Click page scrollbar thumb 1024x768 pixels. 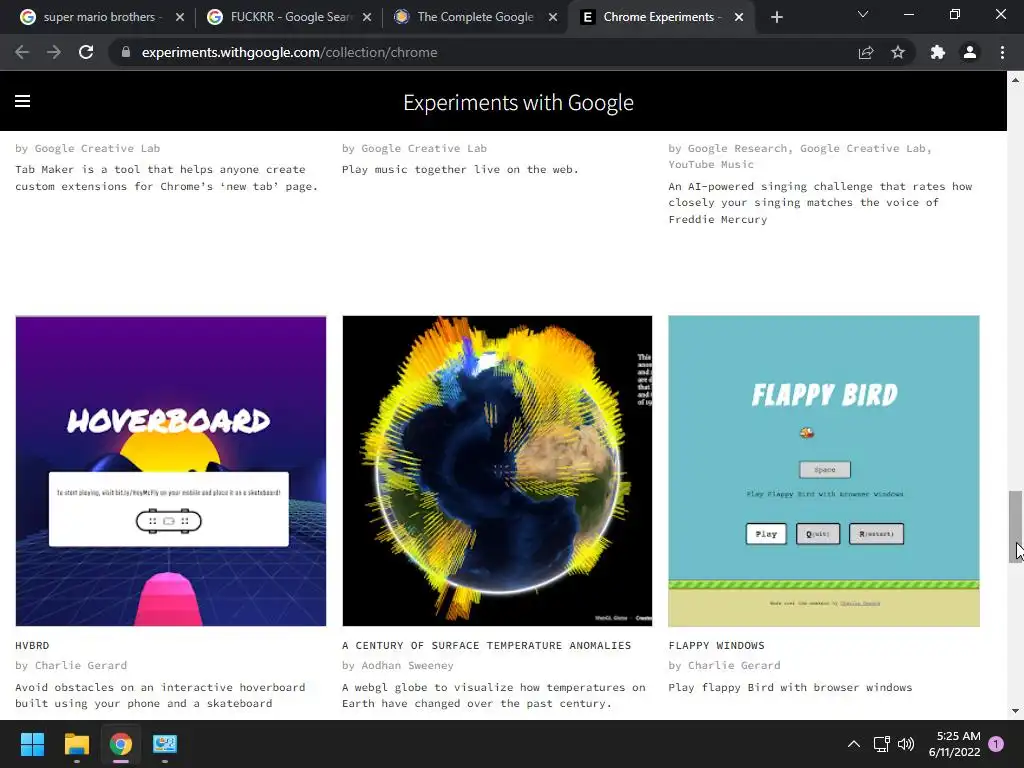1015,526
